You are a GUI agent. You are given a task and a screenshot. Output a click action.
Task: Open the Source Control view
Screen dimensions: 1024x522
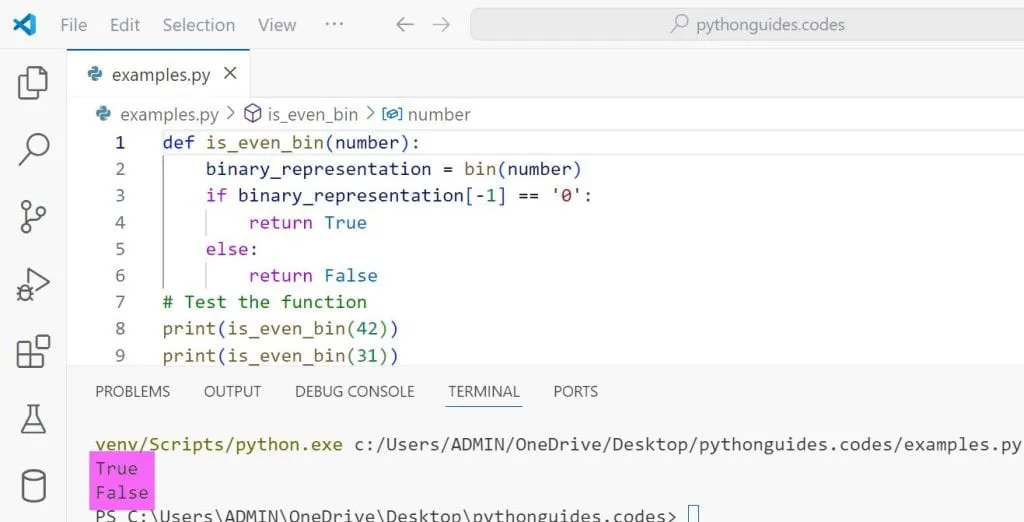point(33,216)
